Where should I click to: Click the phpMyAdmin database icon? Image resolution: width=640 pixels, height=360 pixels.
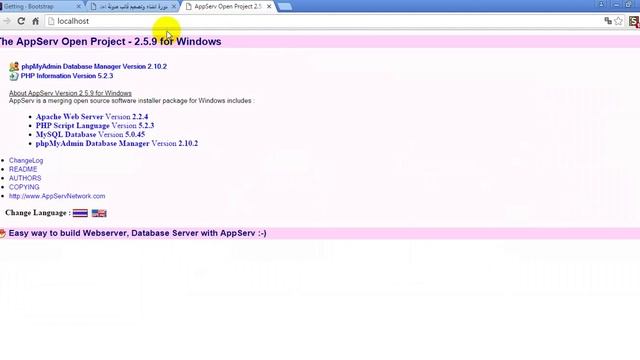point(14,66)
